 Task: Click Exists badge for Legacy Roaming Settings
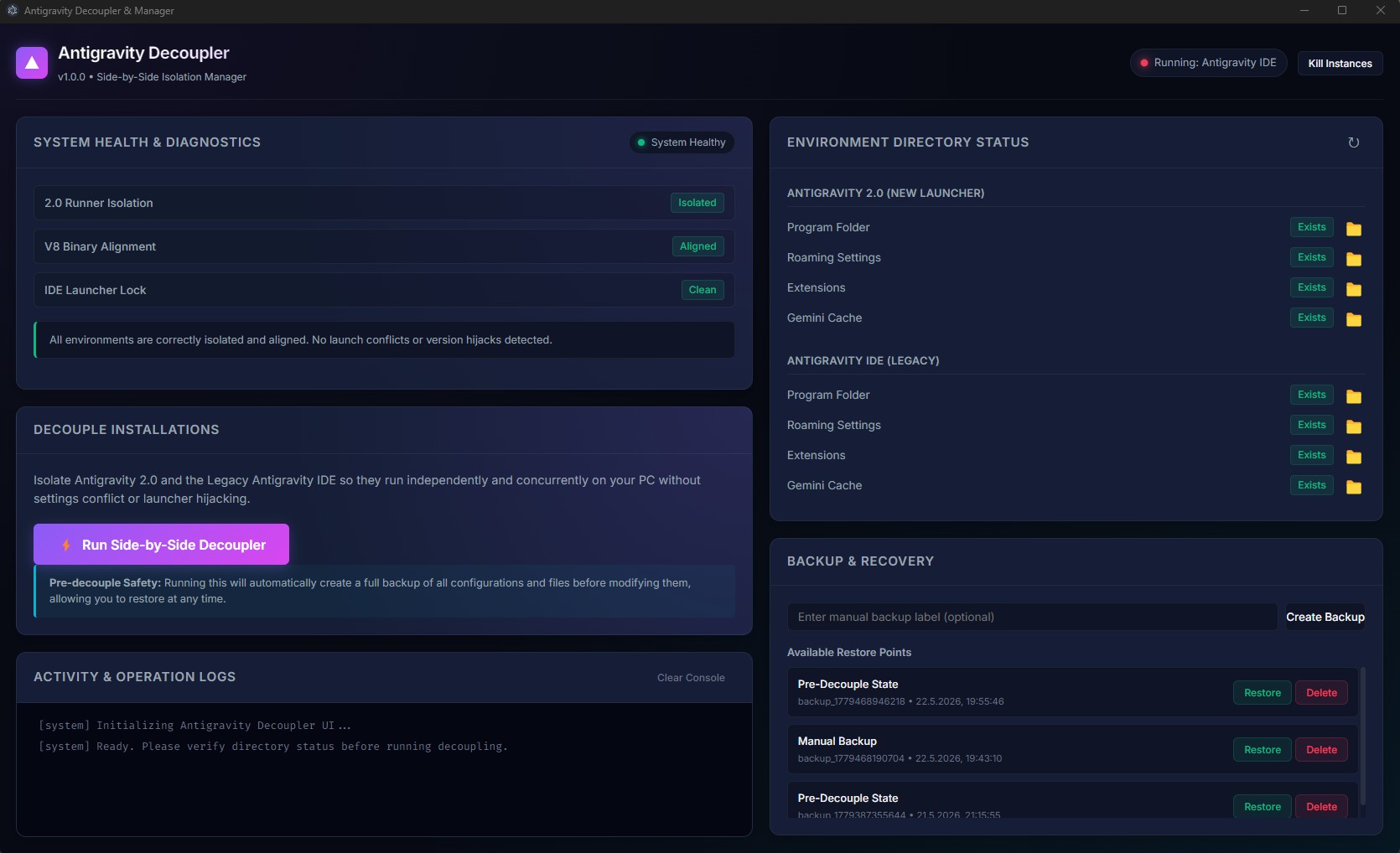coord(1311,425)
